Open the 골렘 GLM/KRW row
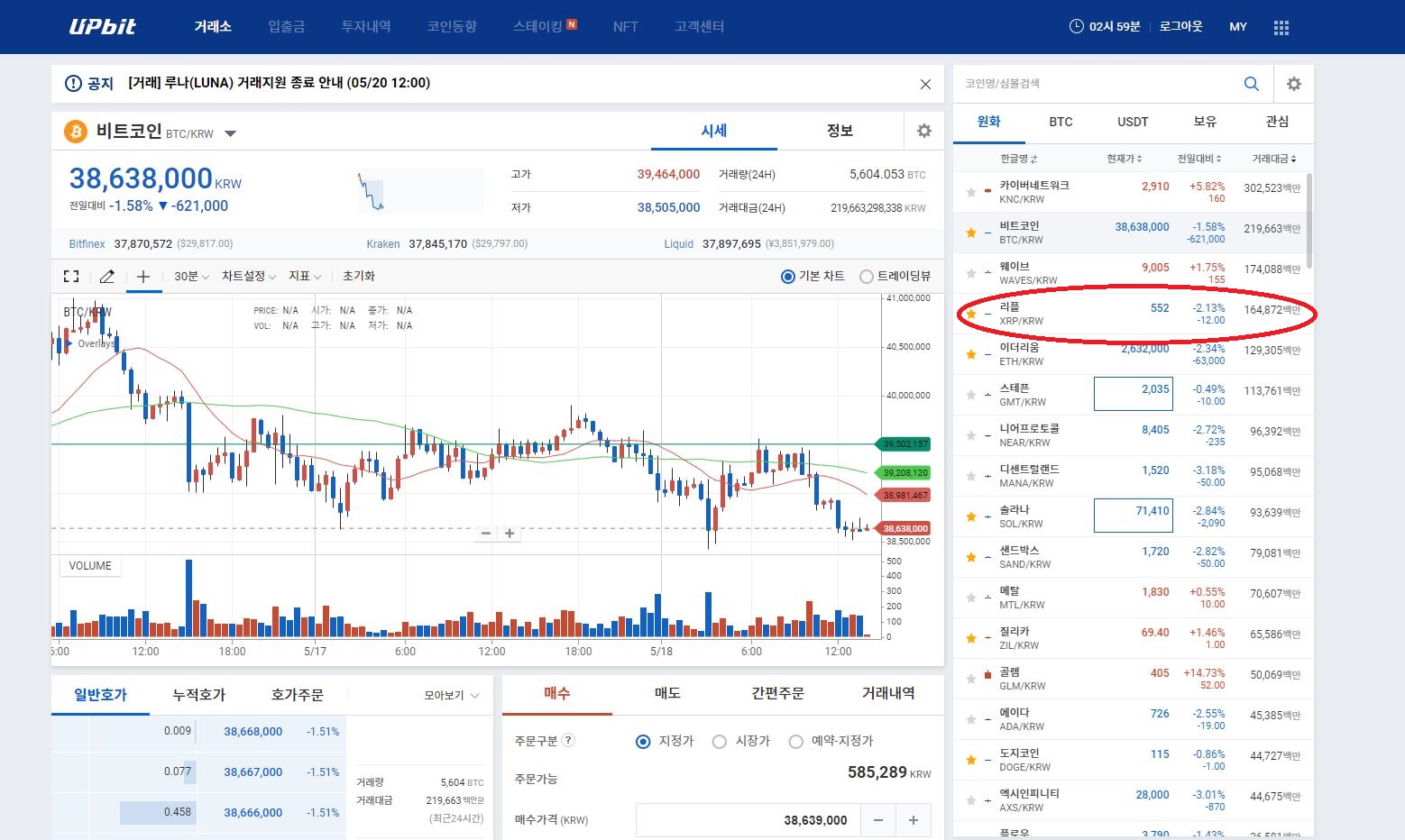 (1134, 679)
